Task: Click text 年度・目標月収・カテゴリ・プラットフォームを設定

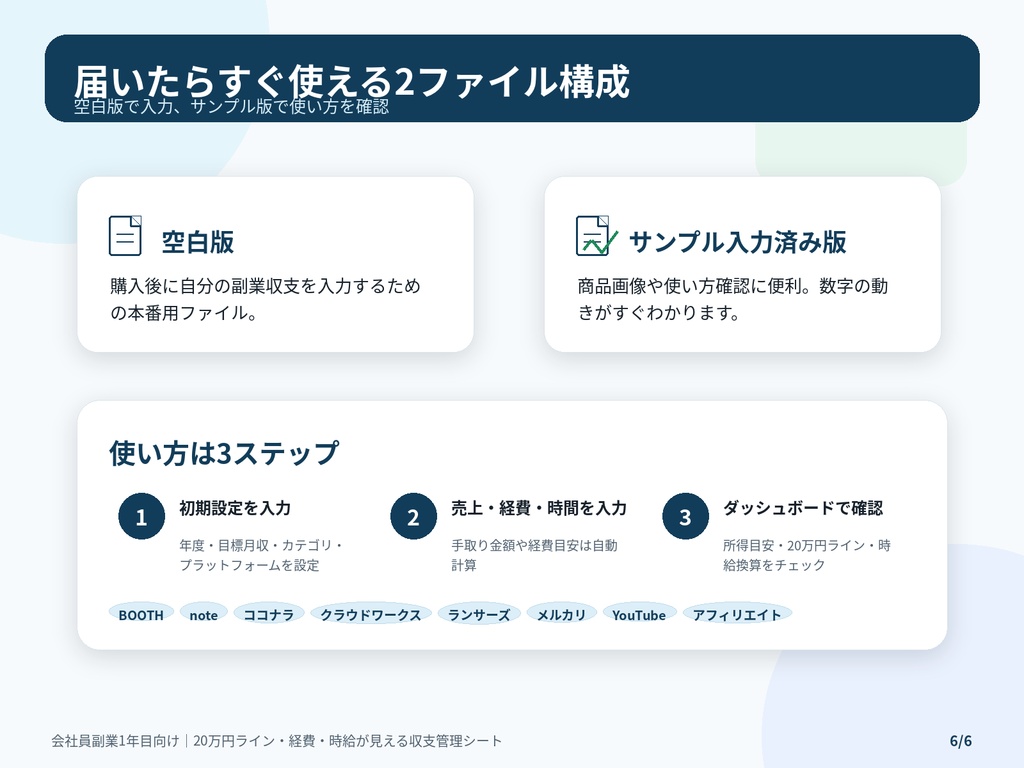Action: point(261,555)
